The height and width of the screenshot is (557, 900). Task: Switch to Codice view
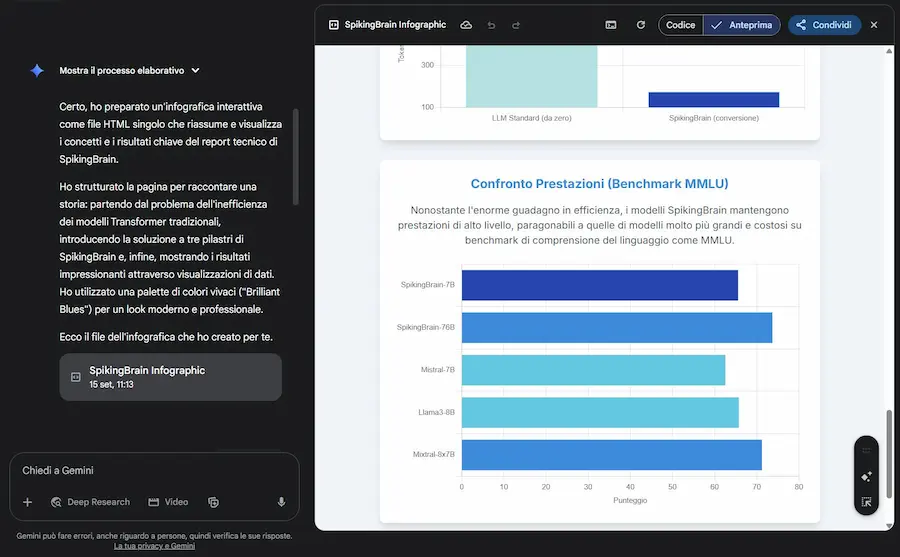pos(681,25)
